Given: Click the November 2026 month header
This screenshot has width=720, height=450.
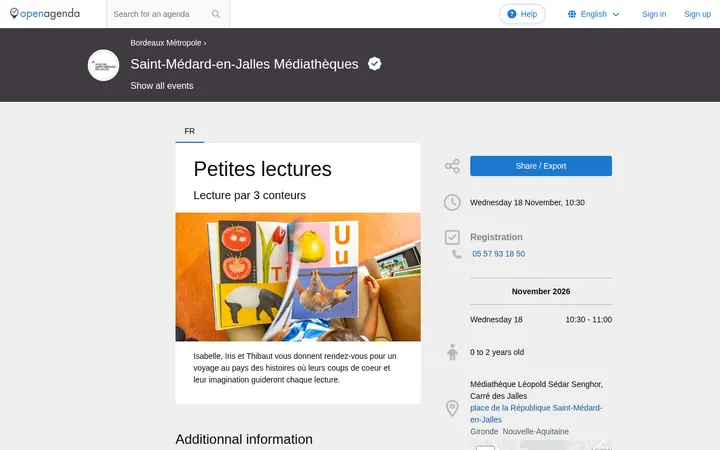Looking at the screenshot, I should click(x=541, y=292).
